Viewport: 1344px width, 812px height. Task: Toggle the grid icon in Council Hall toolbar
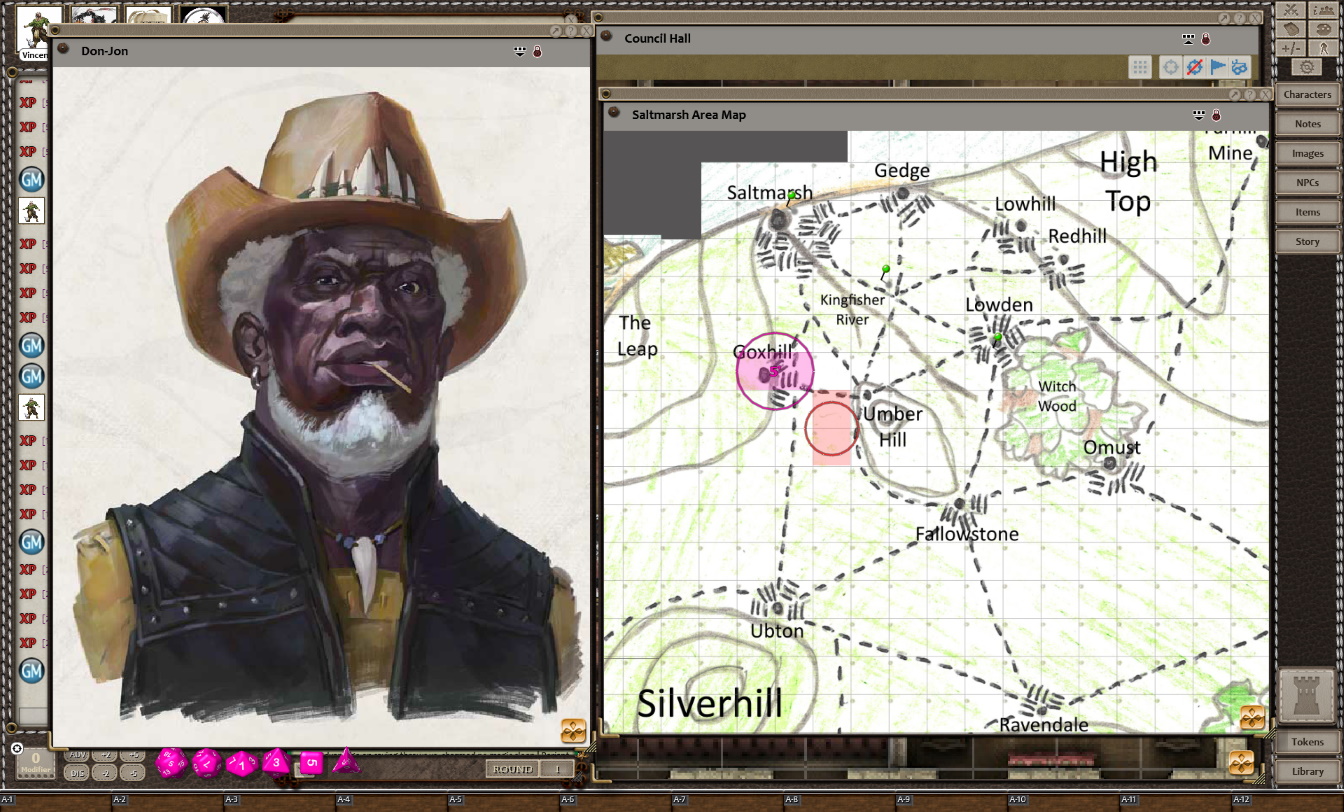[x=1140, y=67]
